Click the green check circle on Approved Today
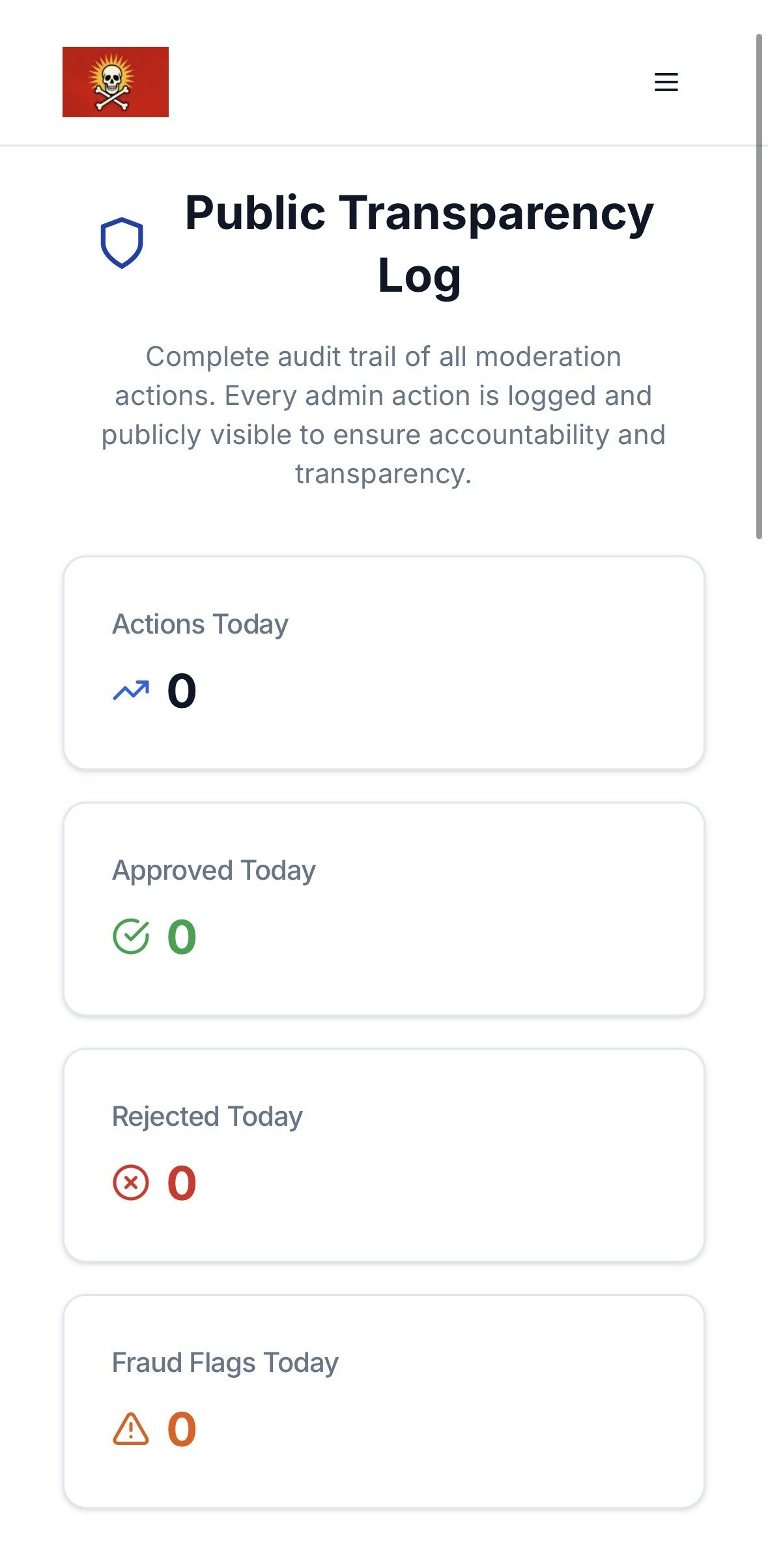768x1568 pixels. pos(130,936)
